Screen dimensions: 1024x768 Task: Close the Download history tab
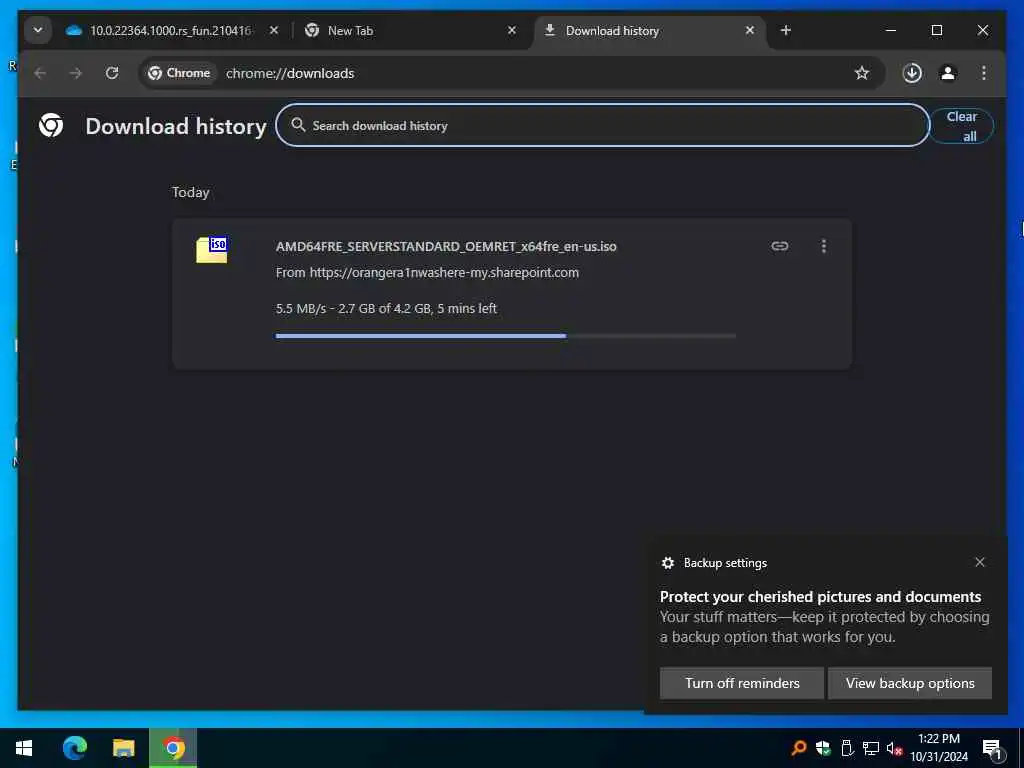click(x=750, y=30)
